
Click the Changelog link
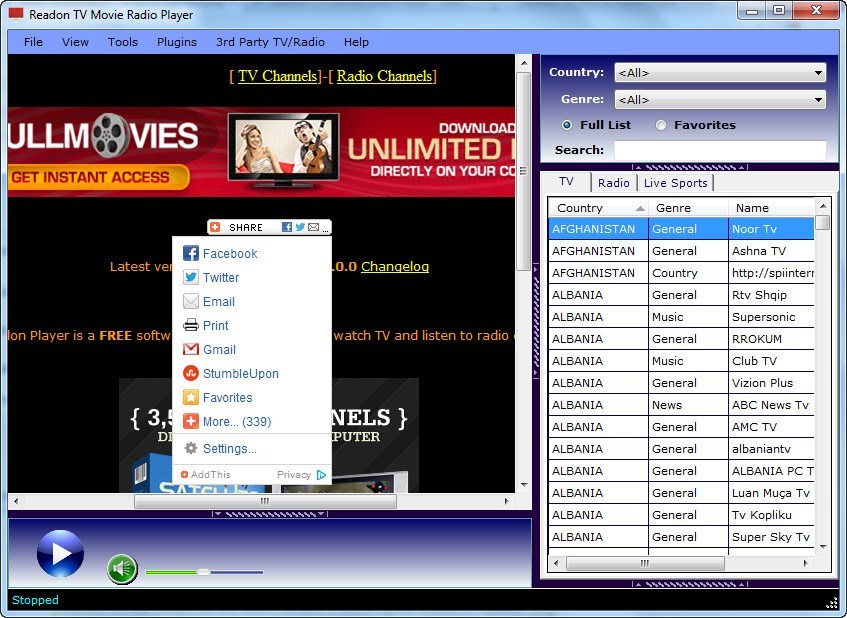click(x=395, y=267)
